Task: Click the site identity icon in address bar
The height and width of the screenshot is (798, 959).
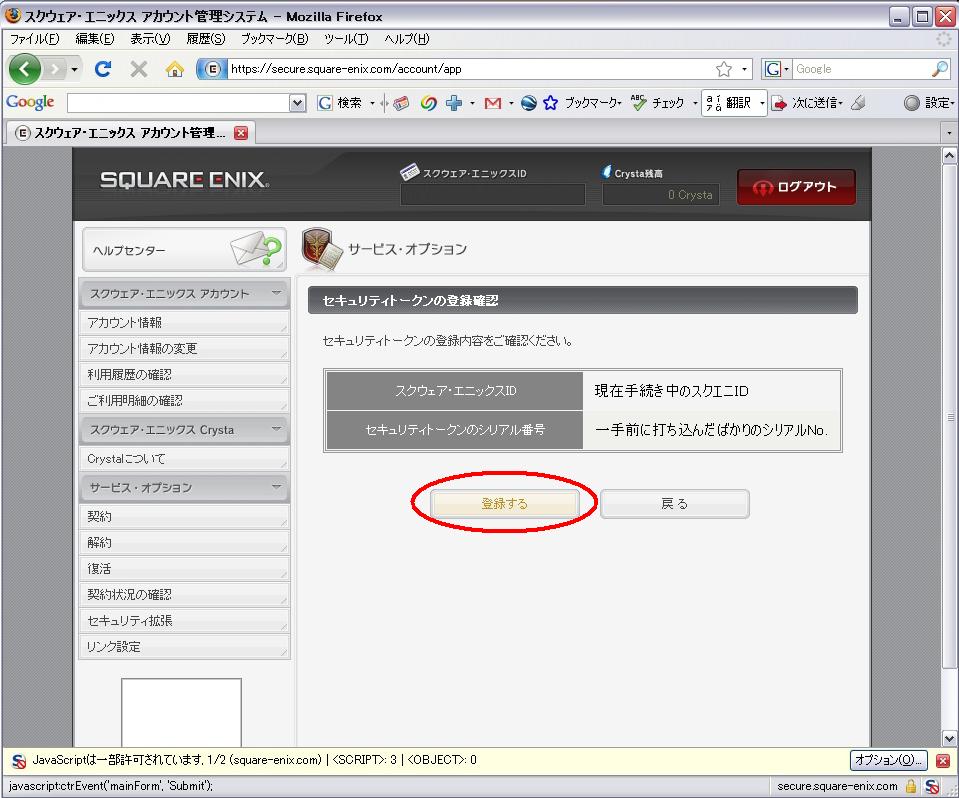Action: coord(211,69)
